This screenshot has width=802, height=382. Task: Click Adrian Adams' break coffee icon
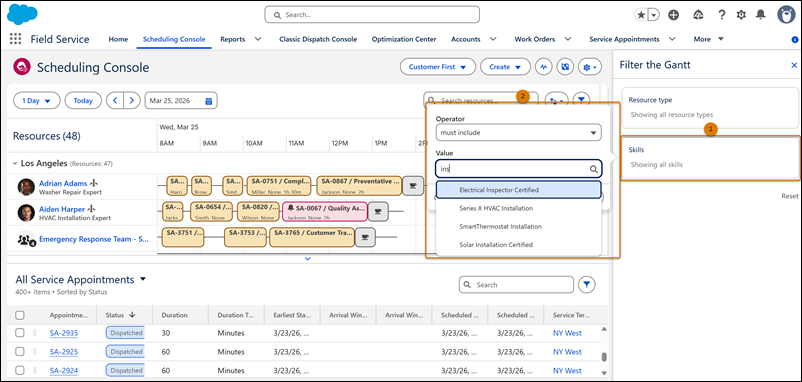412,186
